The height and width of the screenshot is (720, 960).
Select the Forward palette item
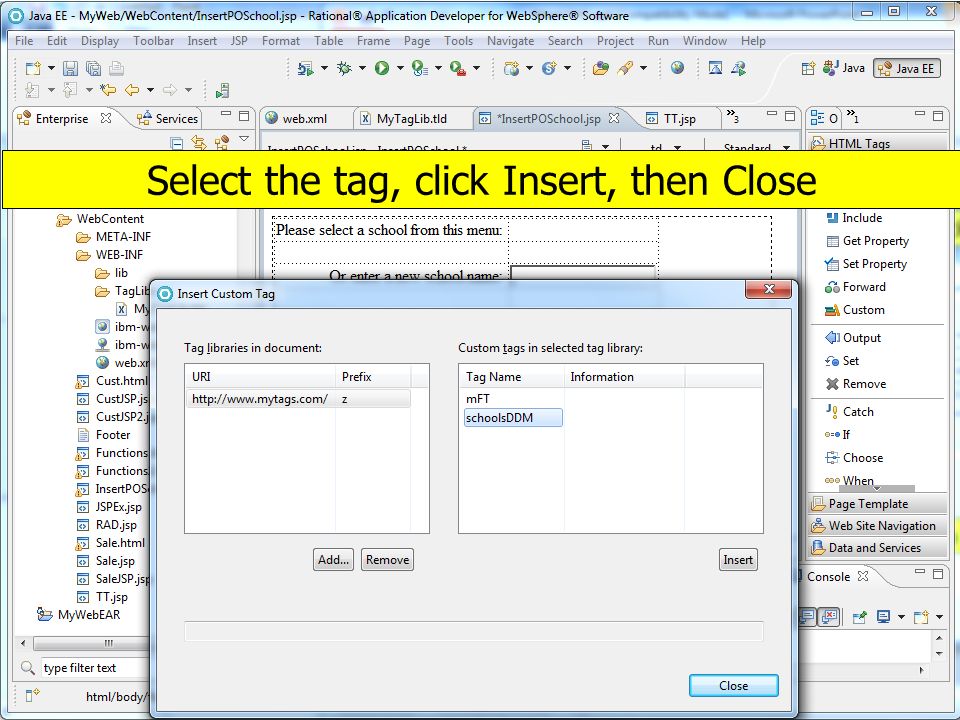coord(855,287)
